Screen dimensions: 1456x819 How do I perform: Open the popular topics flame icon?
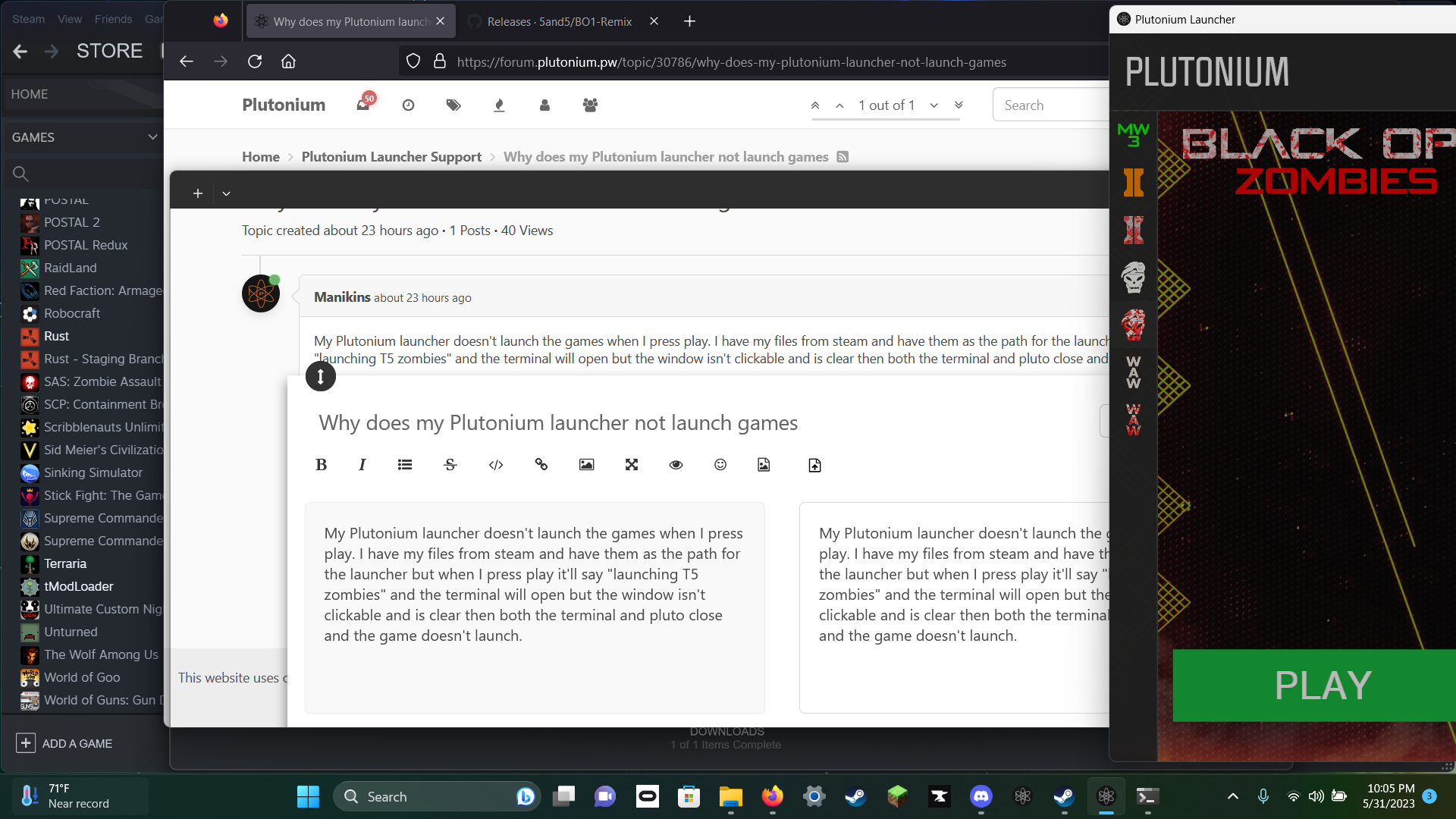(499, 105)
